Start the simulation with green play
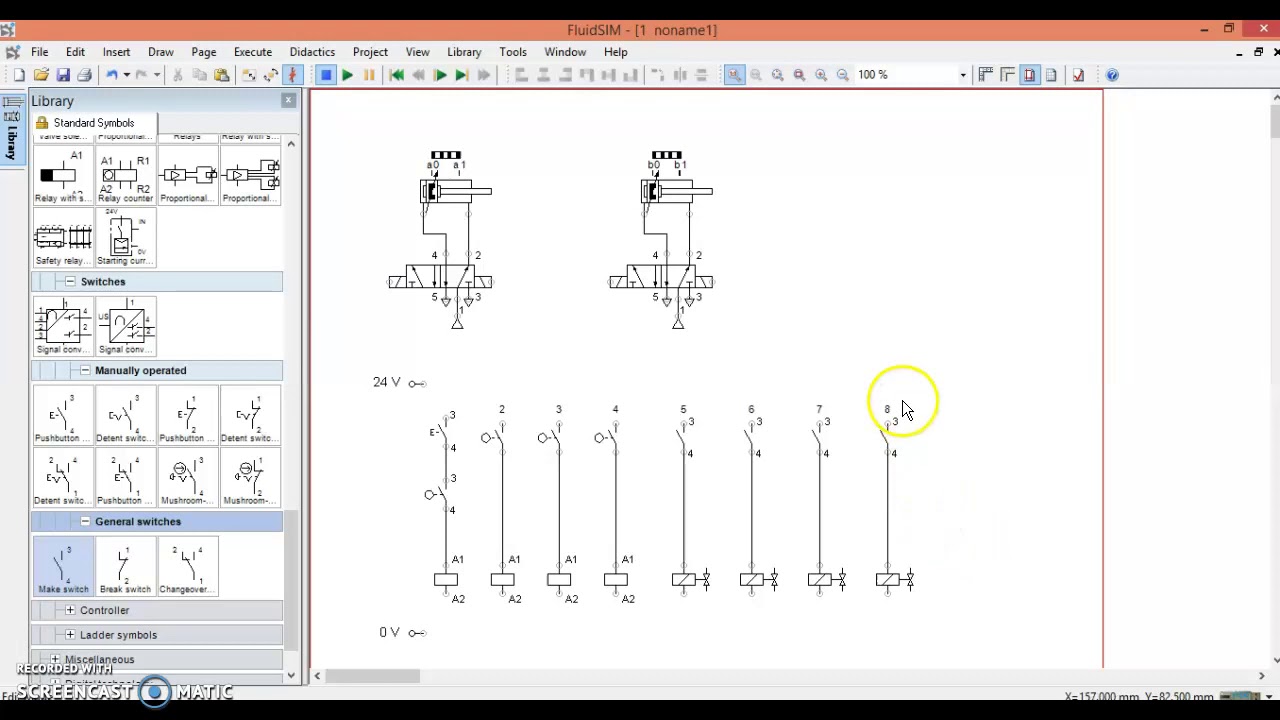Image resolution: width=1280 pixels, height=720 pixels. pos(347,75)
